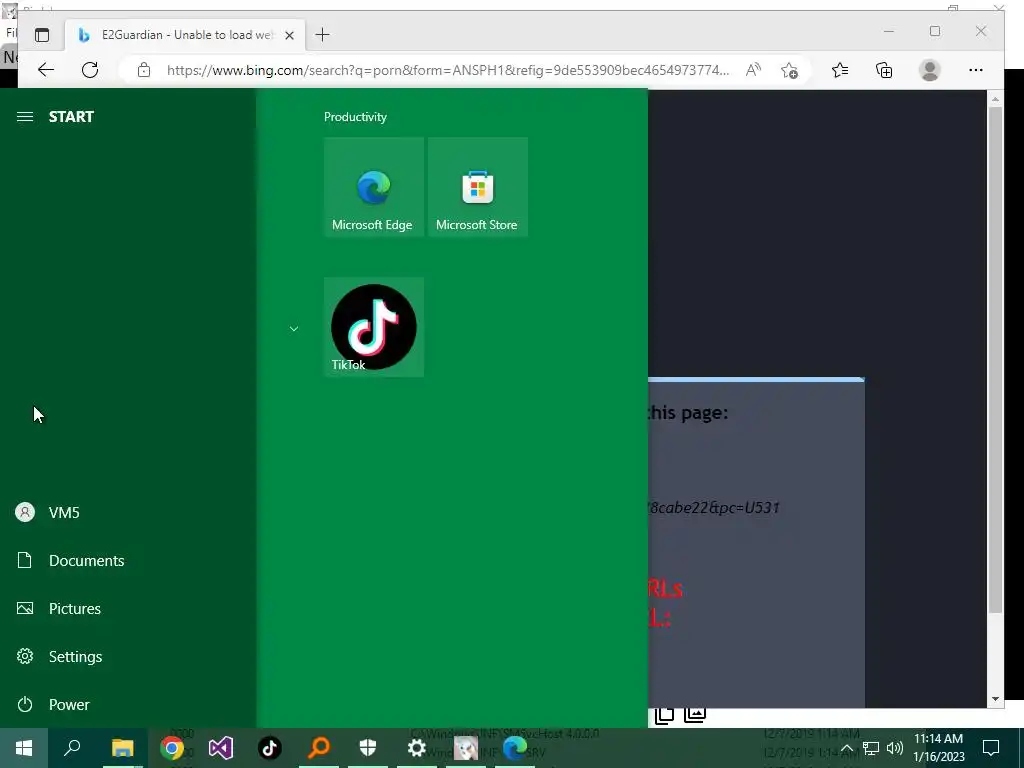Select the Productivity group header
The height and width of the screenshot is (768, 1024).
(355, 117)
